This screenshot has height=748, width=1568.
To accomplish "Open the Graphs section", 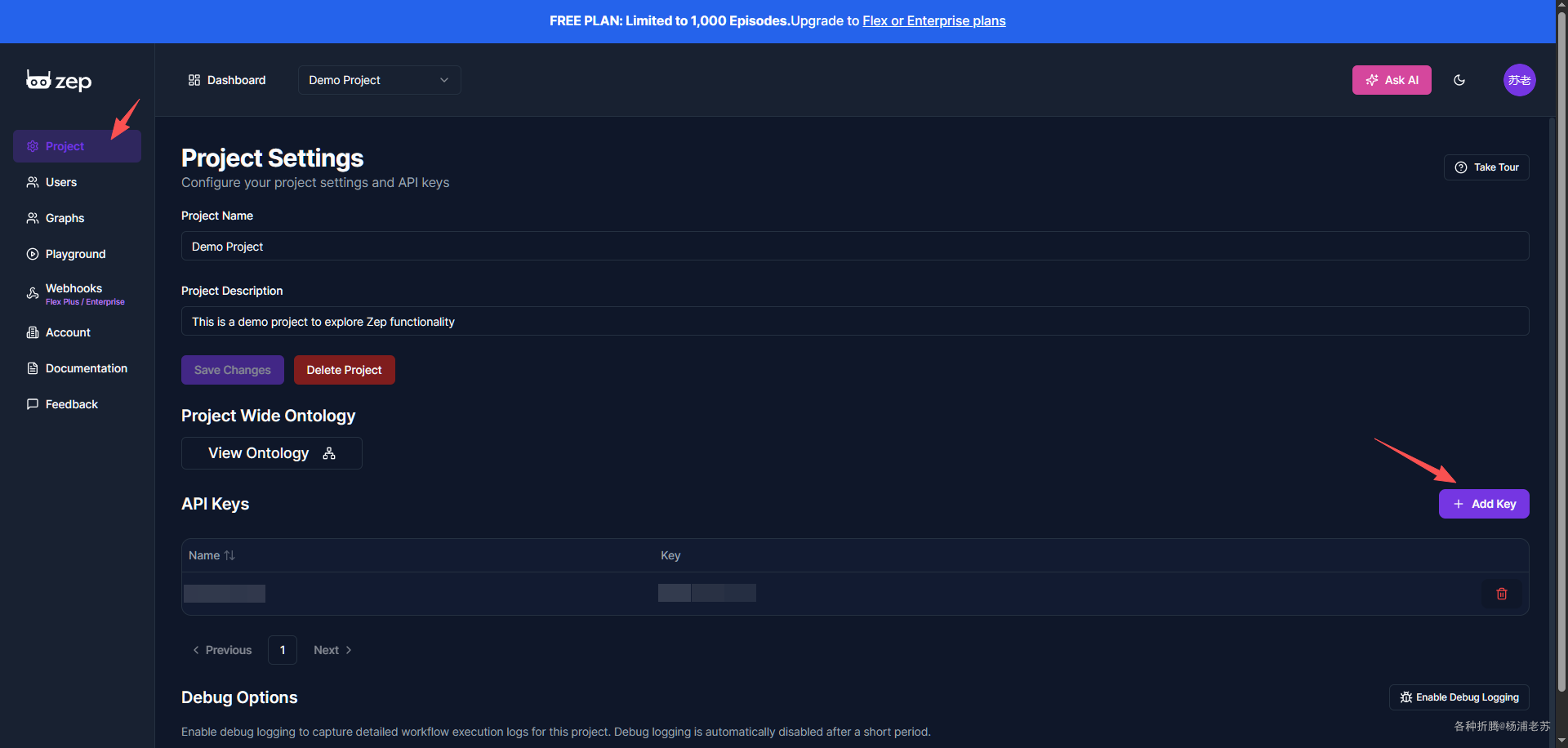I will coord(77,218).
